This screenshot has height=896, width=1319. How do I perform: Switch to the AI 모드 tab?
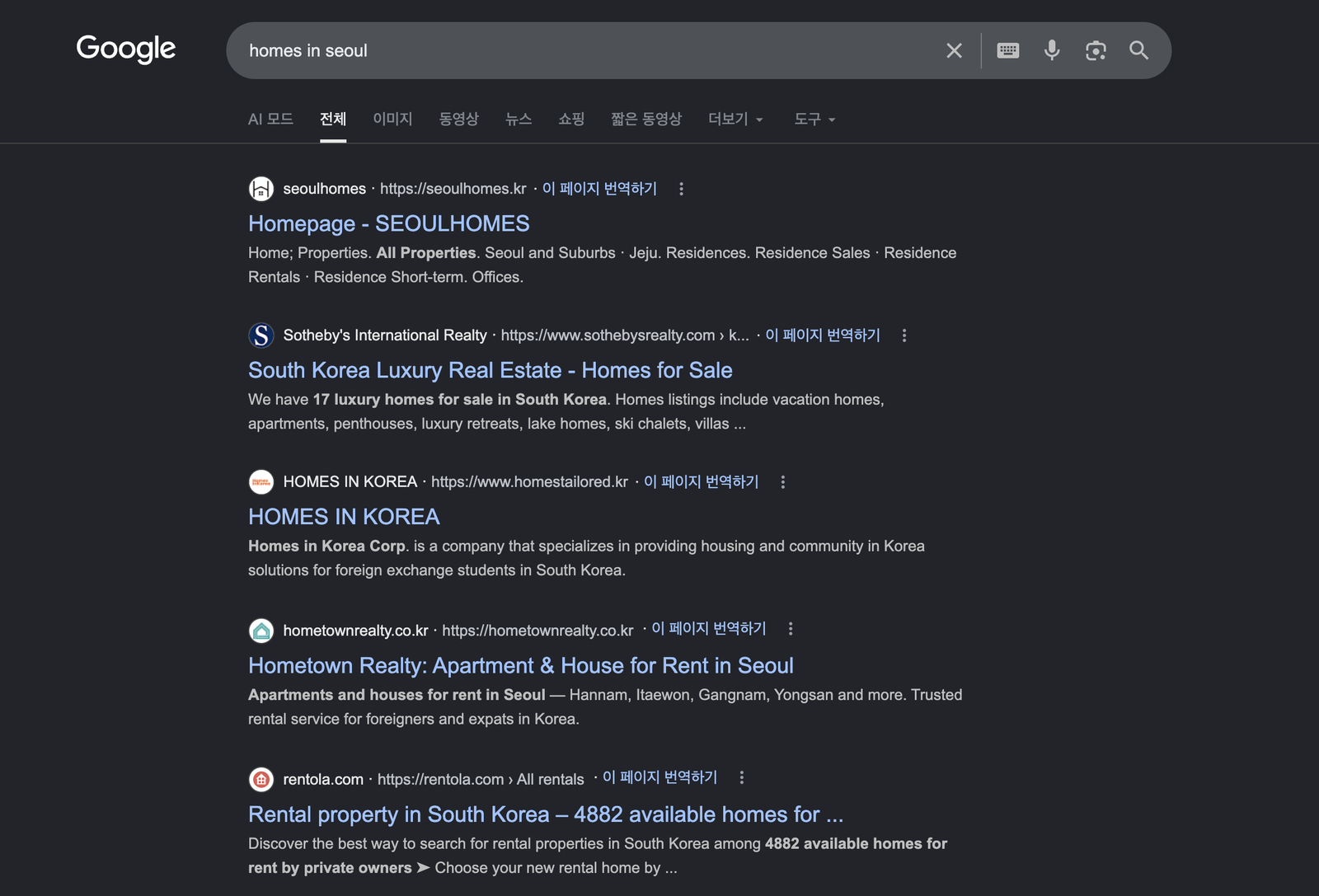click(x=270, y=120)
